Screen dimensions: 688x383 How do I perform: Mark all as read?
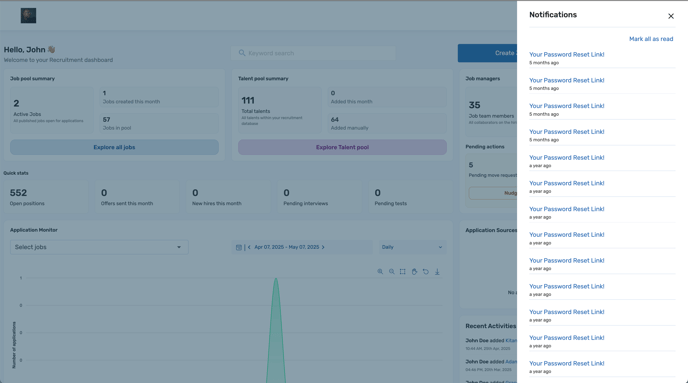(x=651, y=39)
